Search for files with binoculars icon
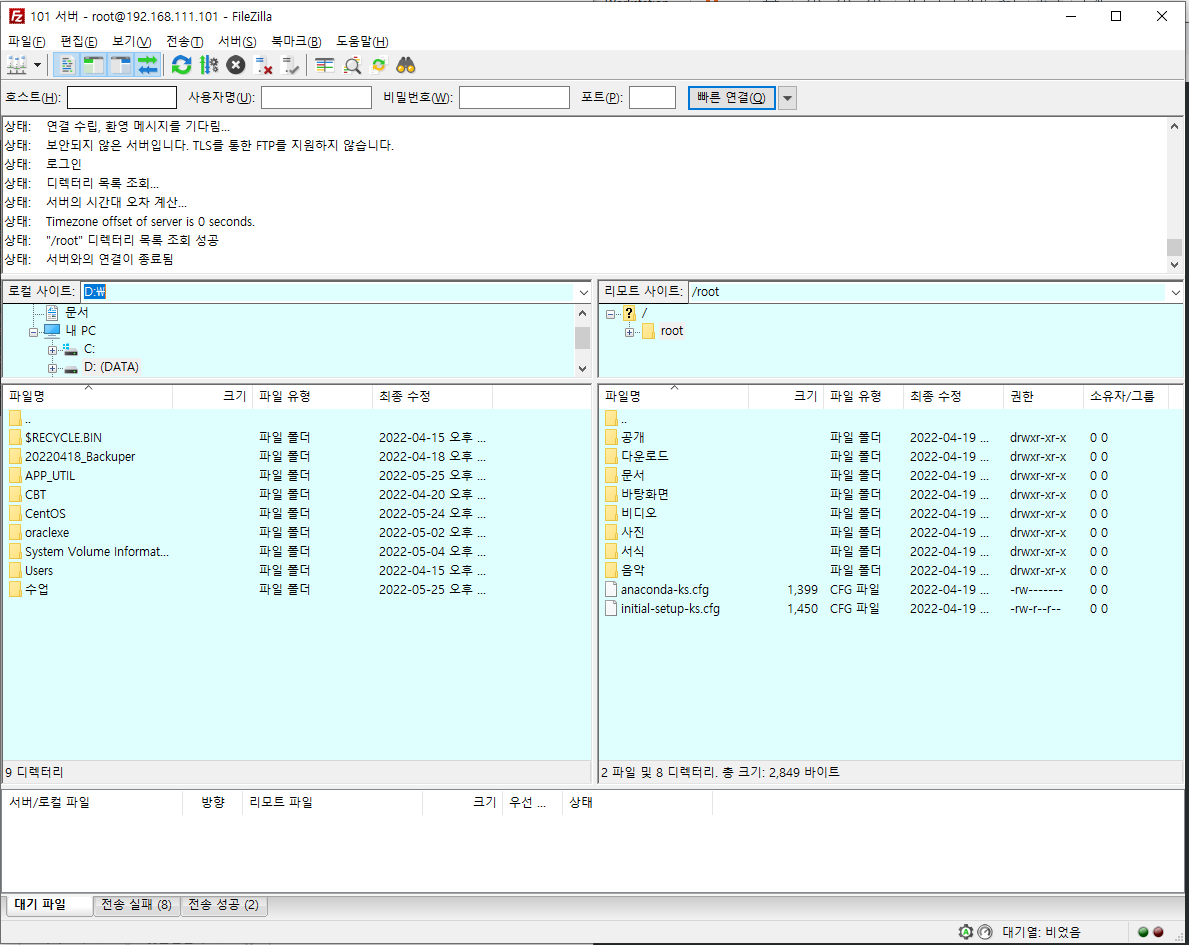 click(406, 65)
